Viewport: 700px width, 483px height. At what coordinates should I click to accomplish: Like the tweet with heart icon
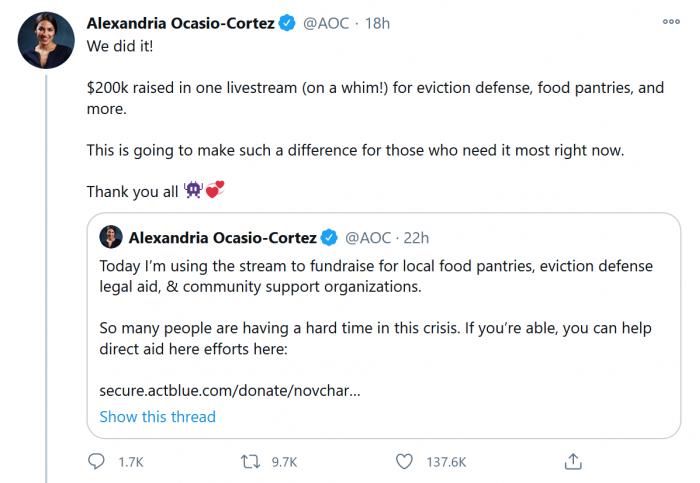click(404, 461)
